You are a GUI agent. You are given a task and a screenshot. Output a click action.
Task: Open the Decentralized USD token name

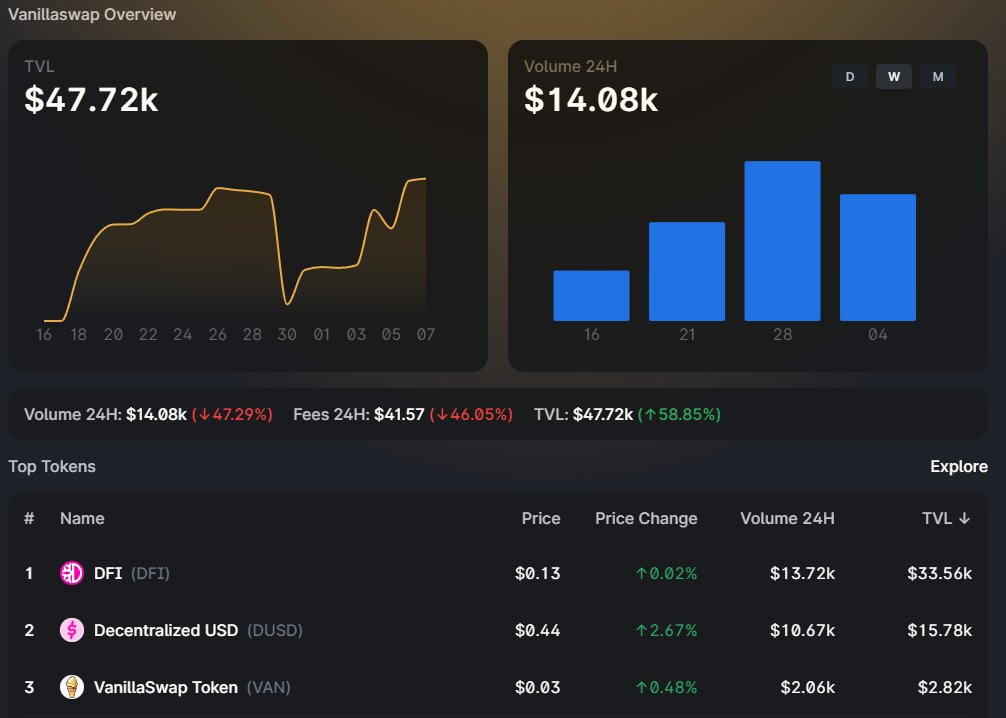[166, 630]
